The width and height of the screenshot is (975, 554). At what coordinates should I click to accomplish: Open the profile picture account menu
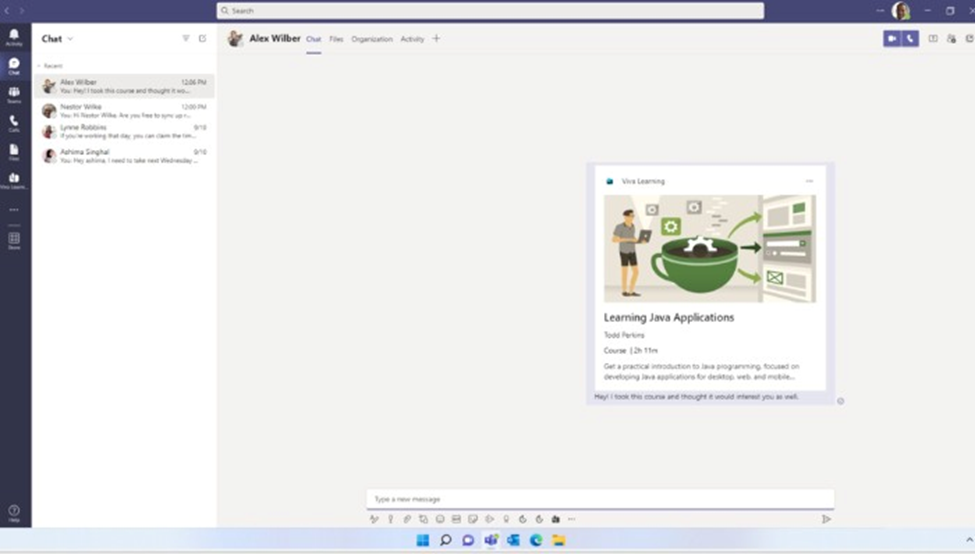click(900, 11)
